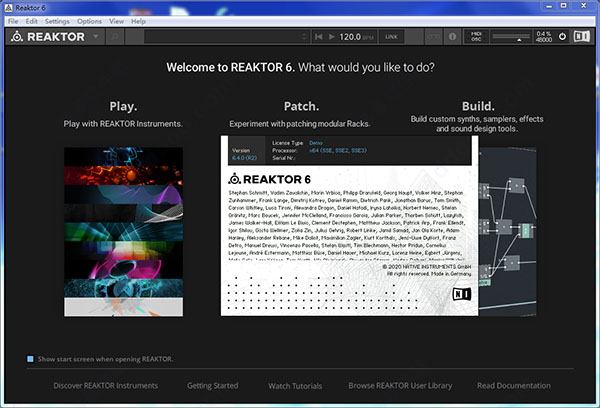Click the "Play." heading
This screenshot has height=408, width=600.
point(123,106)
